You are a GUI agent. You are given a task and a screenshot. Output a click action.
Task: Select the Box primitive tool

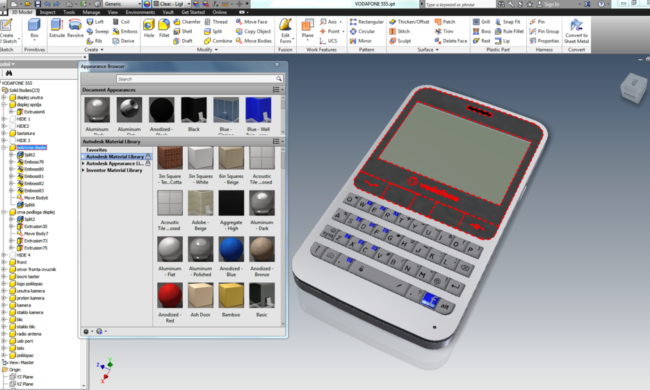point(34,29)
